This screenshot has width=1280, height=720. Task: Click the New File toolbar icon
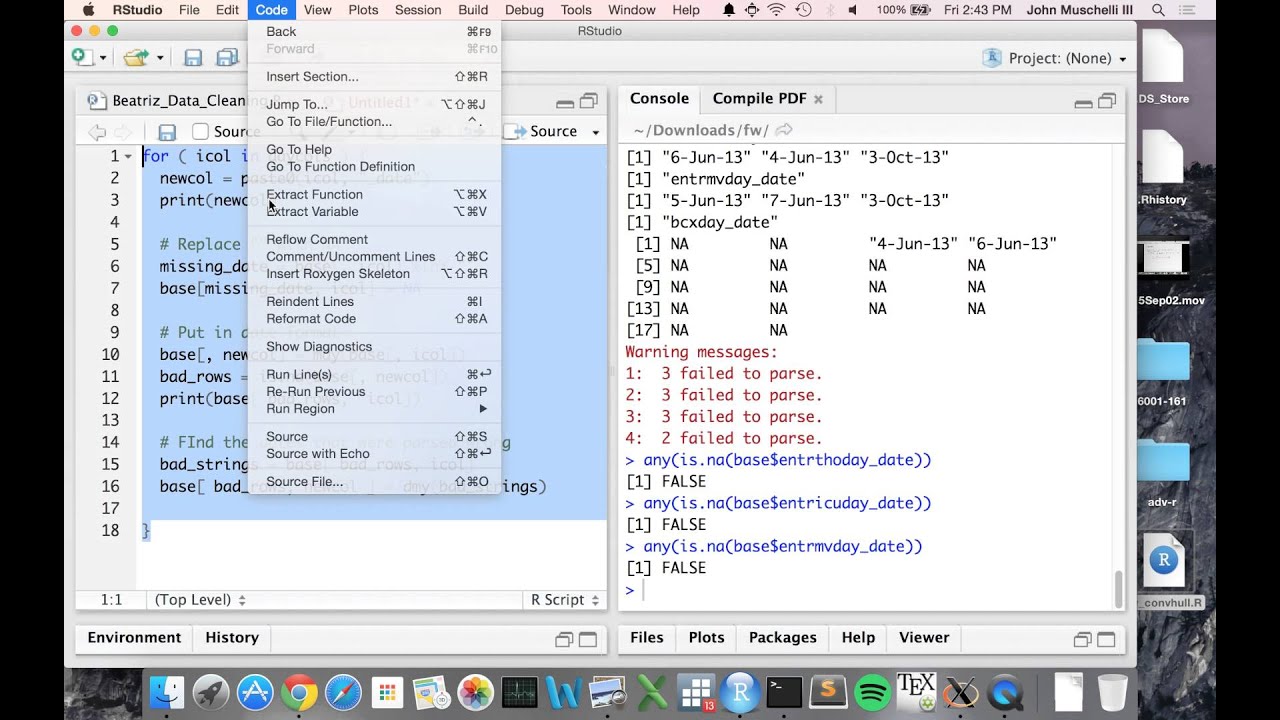[83, 57]
